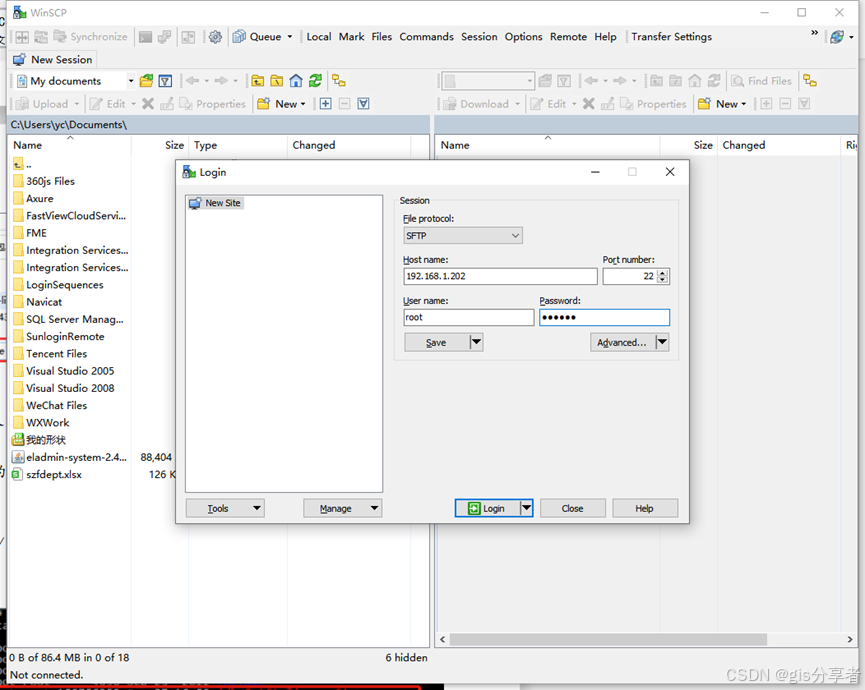Open the Help menu
This screenshot has height=690, width=865.
605,37
